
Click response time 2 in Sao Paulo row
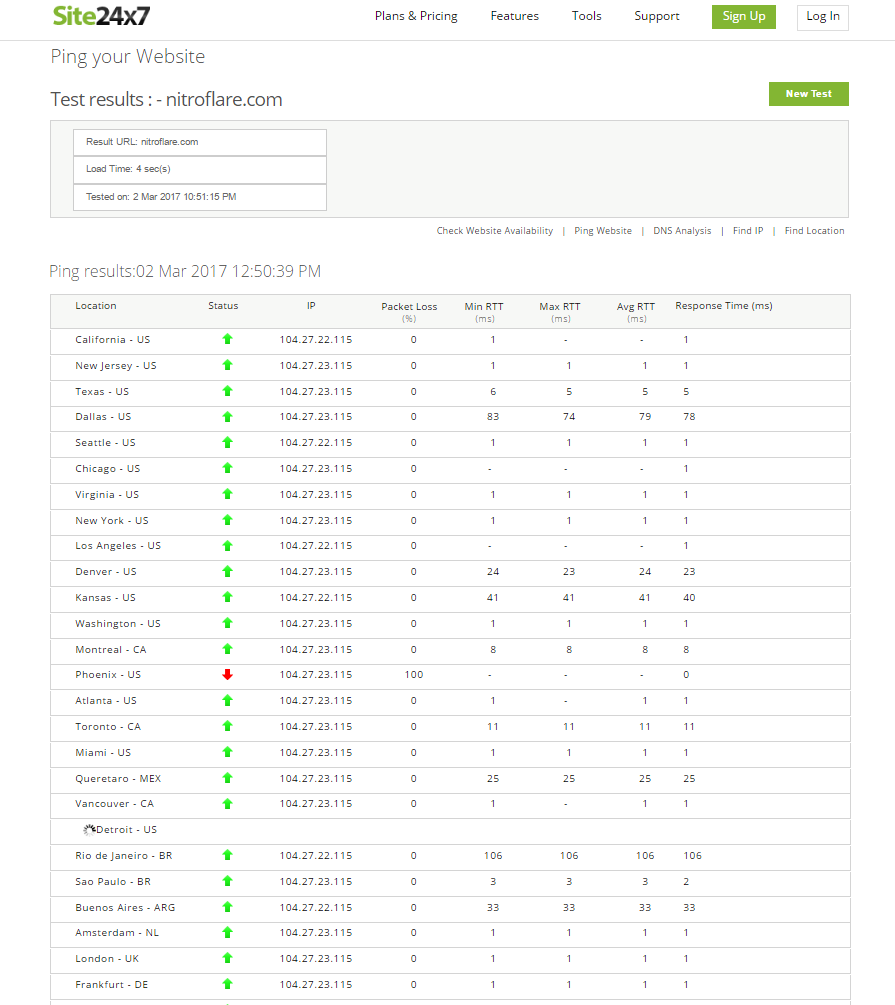point(686,882)
